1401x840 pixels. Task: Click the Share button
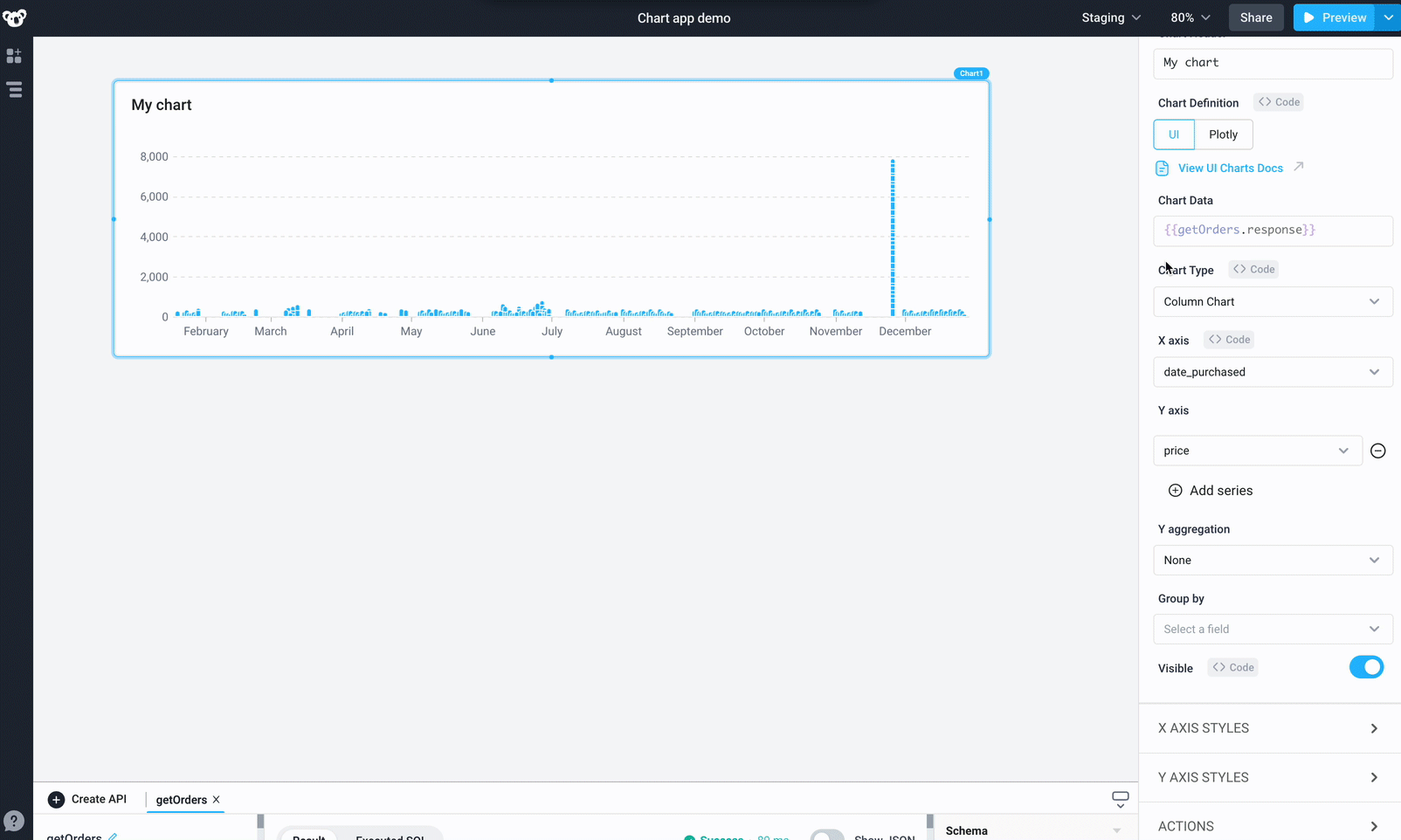coord(1255,17)
